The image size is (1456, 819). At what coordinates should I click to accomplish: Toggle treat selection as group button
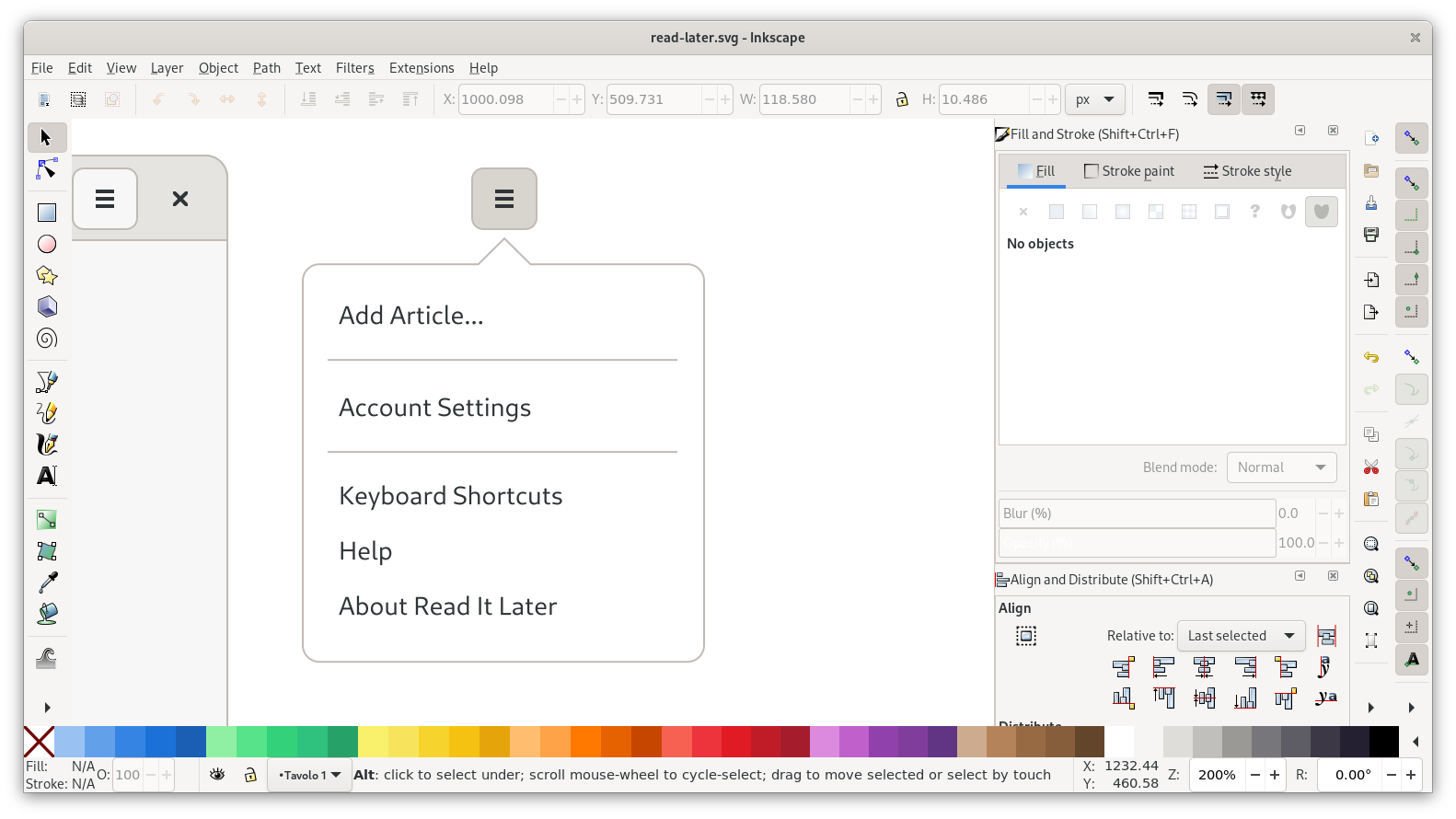coord(1026,636)
